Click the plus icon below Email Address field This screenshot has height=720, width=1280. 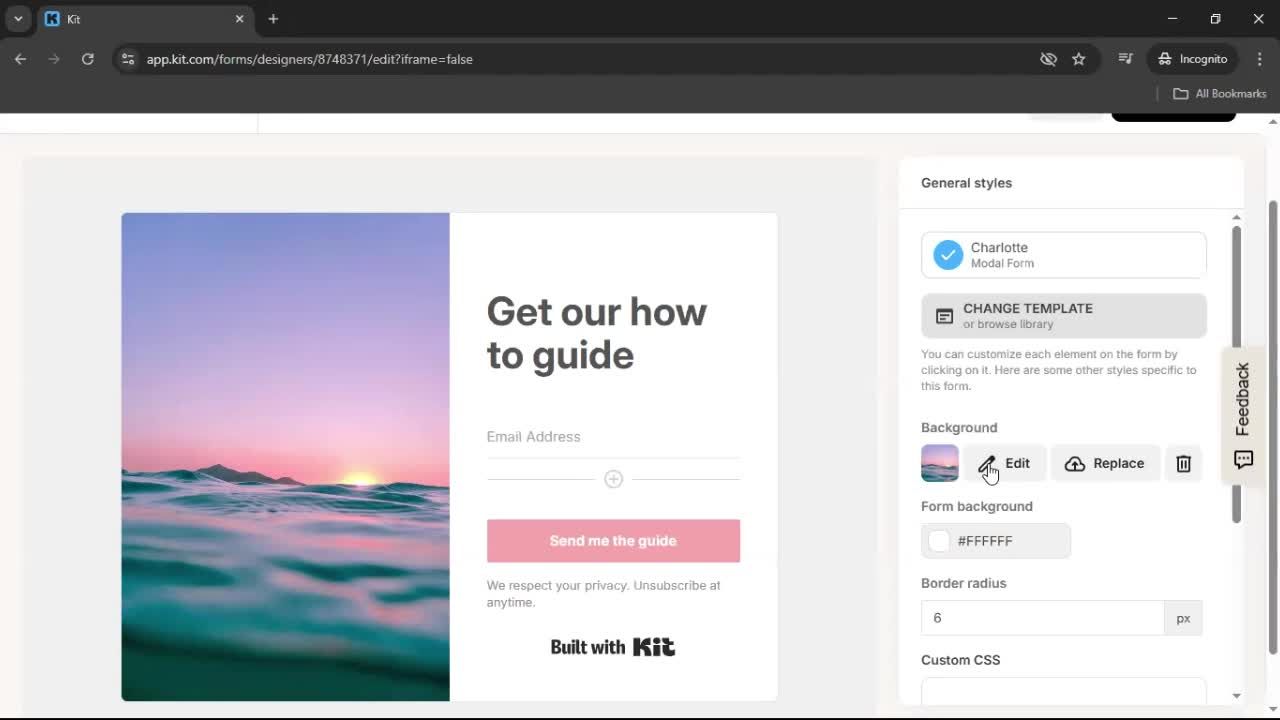[613, 479]
